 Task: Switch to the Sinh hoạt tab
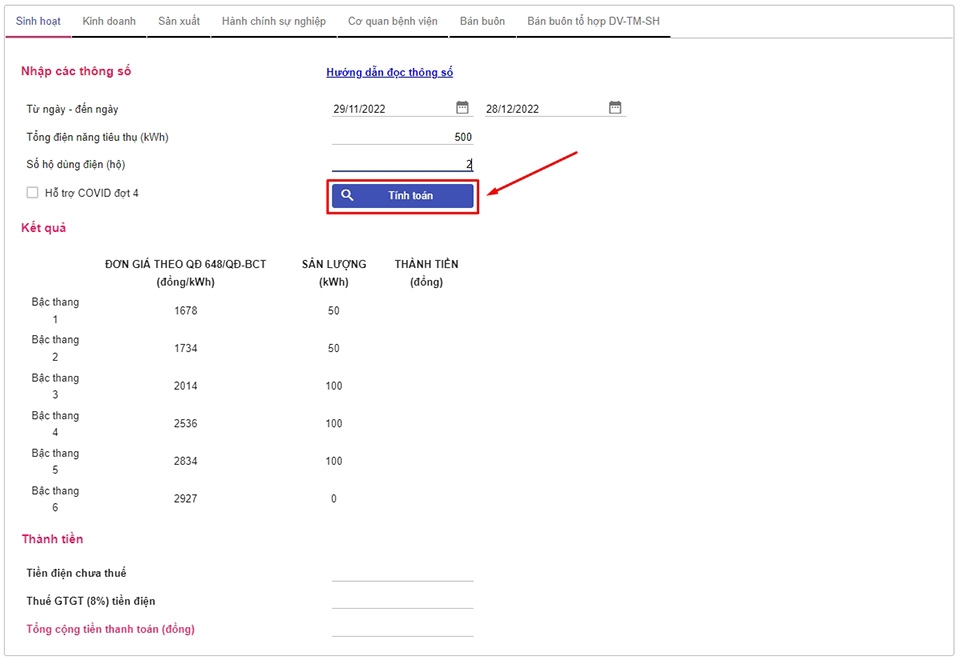pyautogui.click(x=38, y=21)
